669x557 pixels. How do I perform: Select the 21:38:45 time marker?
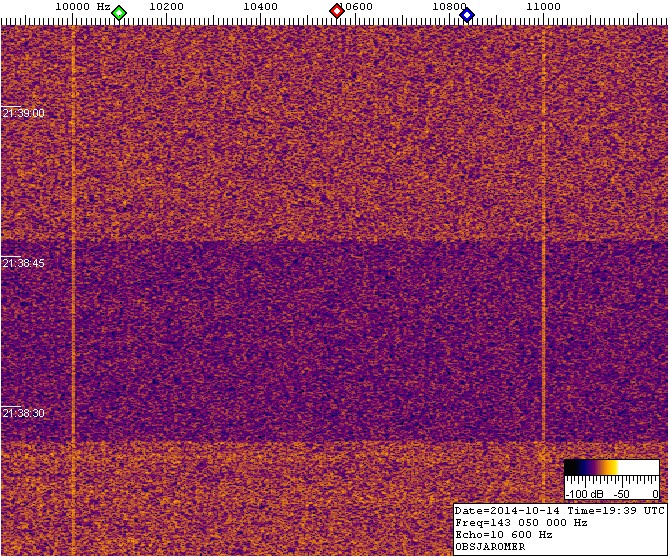click(x=23, y=263)
